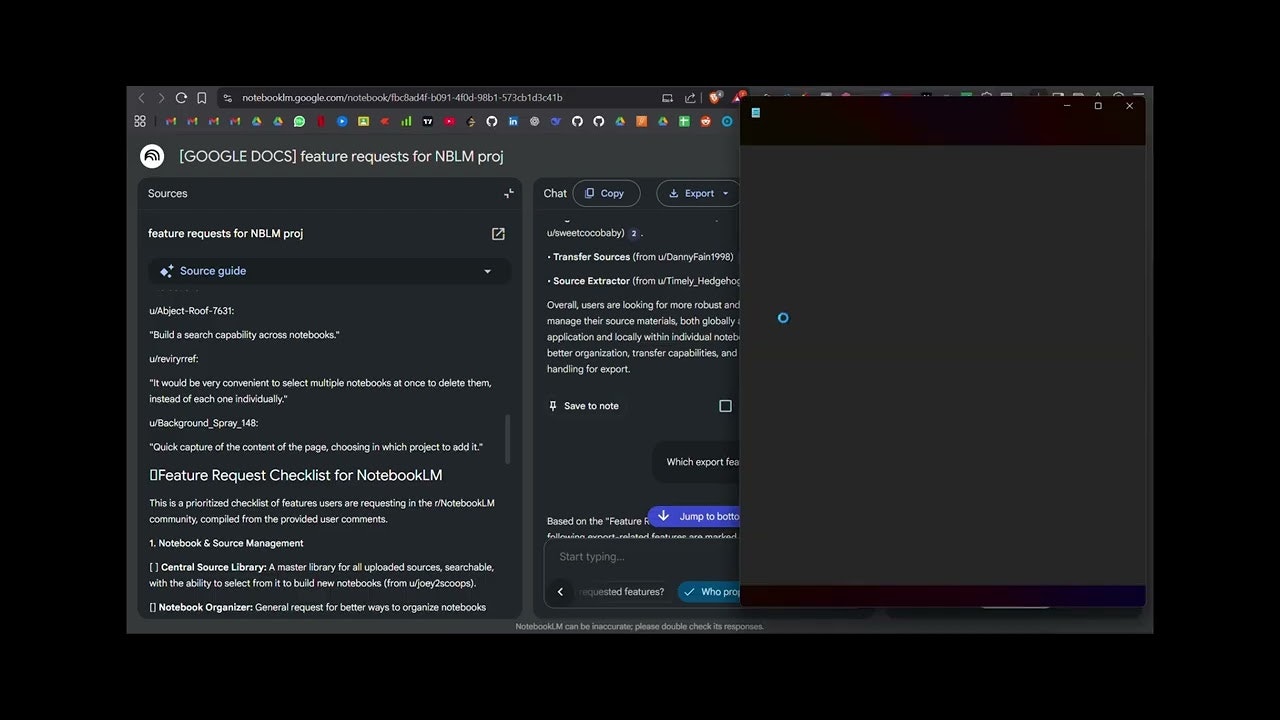The image size is (1280, 720).
Task: Reload the NotebookLM page
Action: (x=181, y=98)
